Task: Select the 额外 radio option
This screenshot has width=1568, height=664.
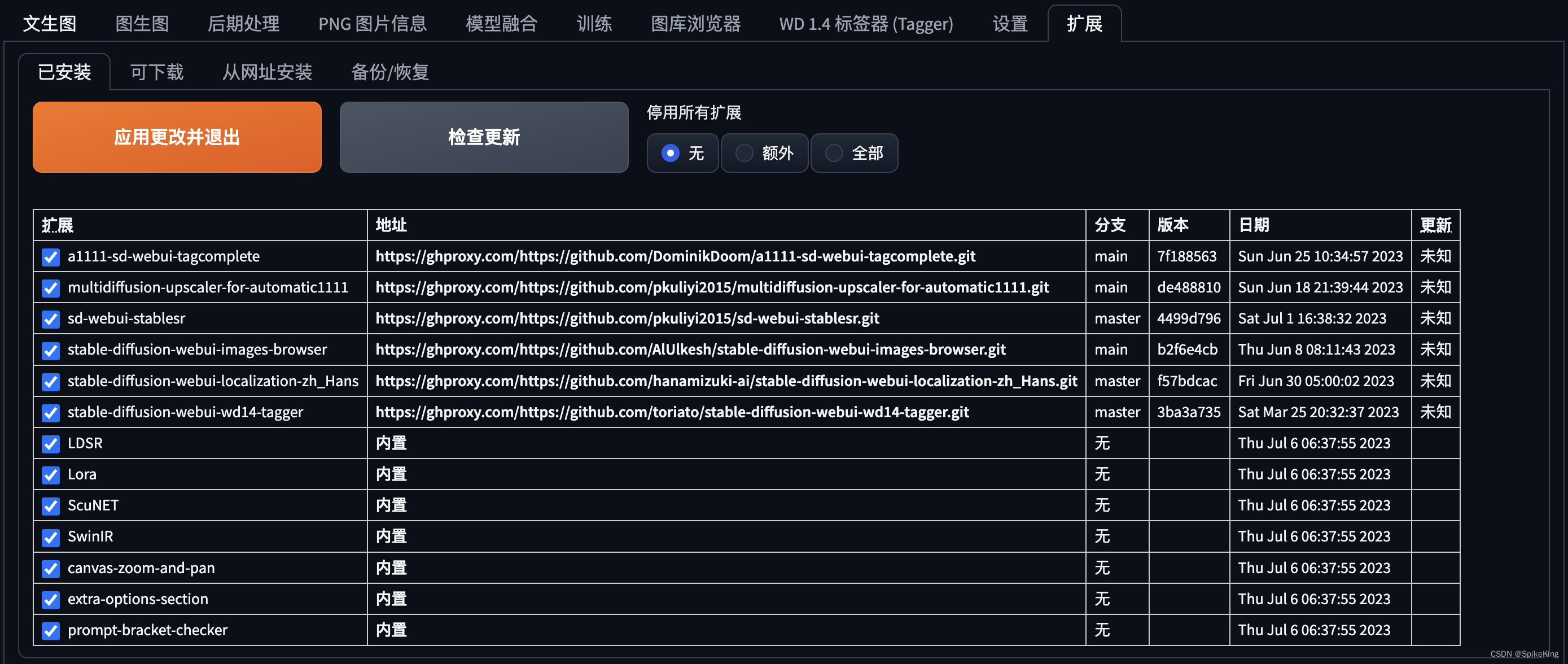Action: click(x=744, y=153)
